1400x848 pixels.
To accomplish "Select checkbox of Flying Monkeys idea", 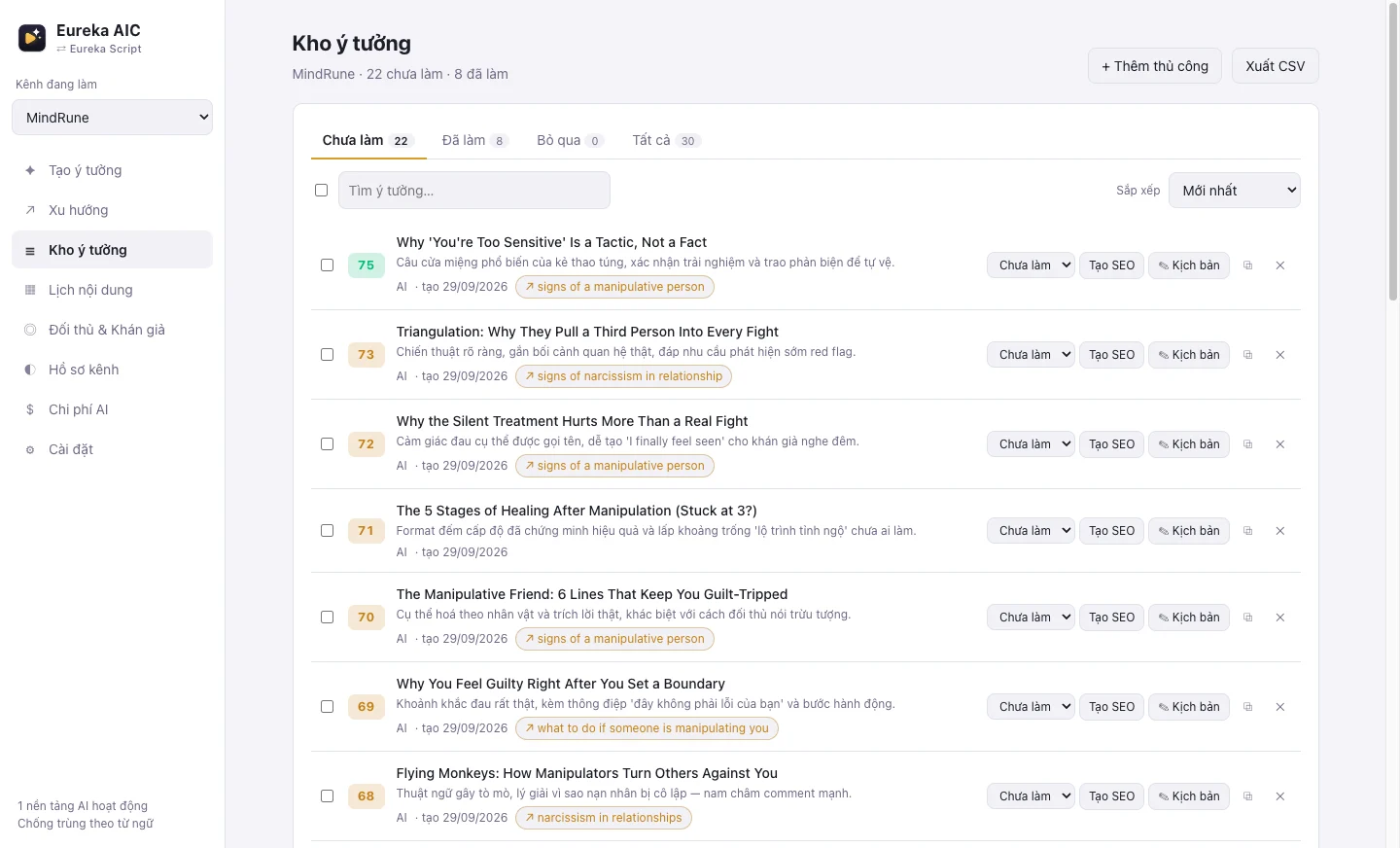I will (328, 796).
